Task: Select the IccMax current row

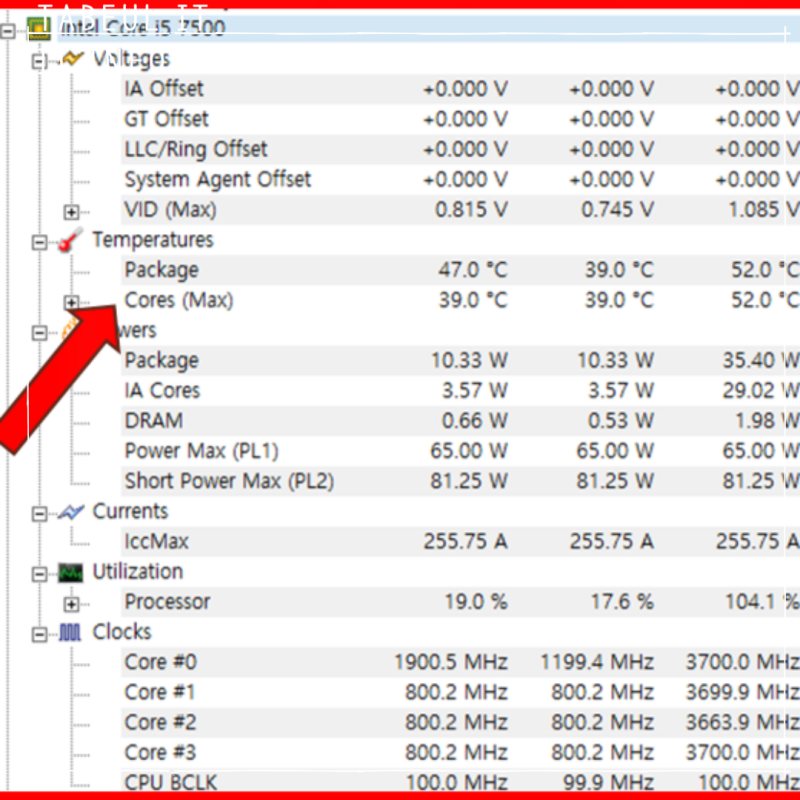Action: tap(459, 541)
